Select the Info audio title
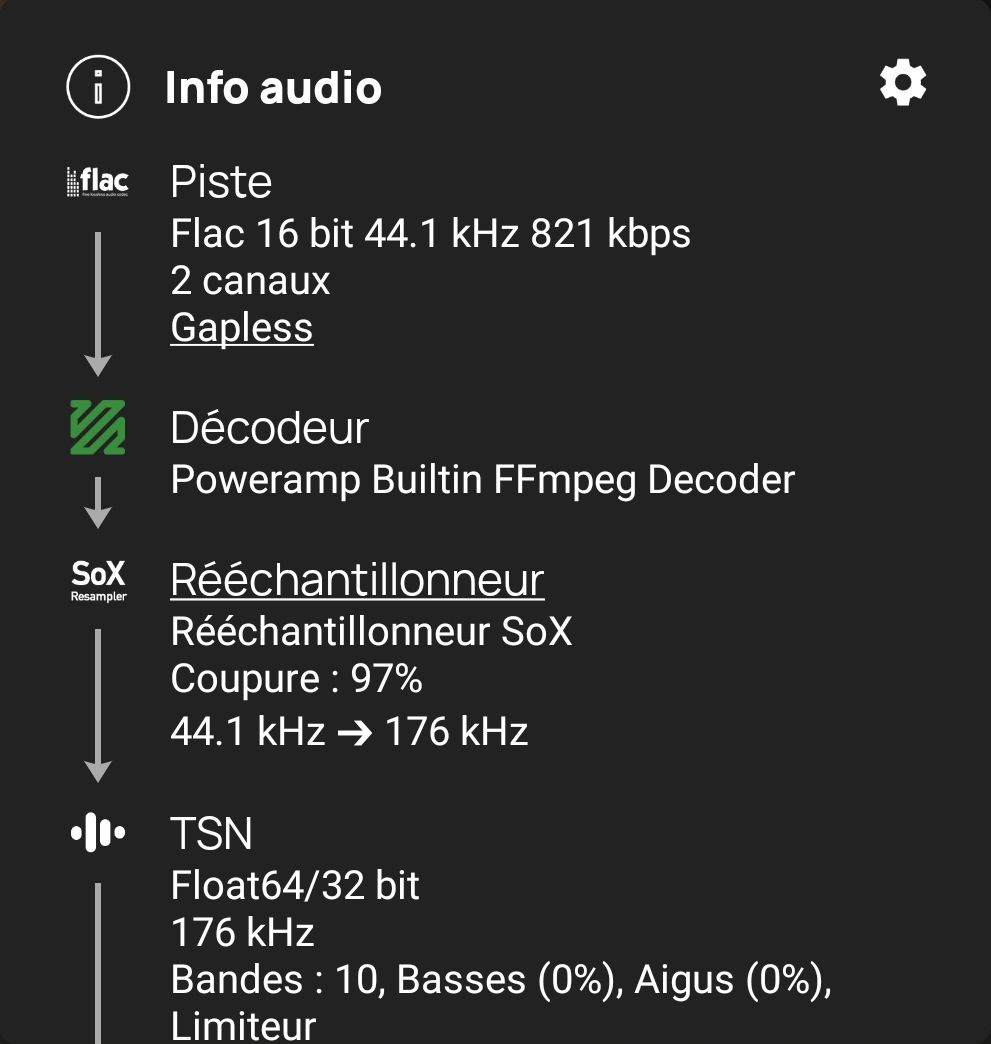 [273, 87]
